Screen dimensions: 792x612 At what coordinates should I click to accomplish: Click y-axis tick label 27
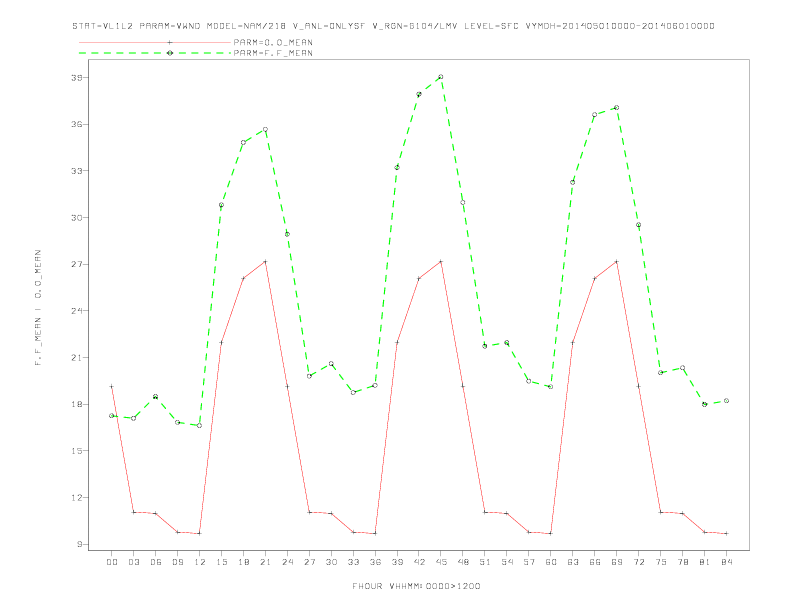click(x=77, y=264)
